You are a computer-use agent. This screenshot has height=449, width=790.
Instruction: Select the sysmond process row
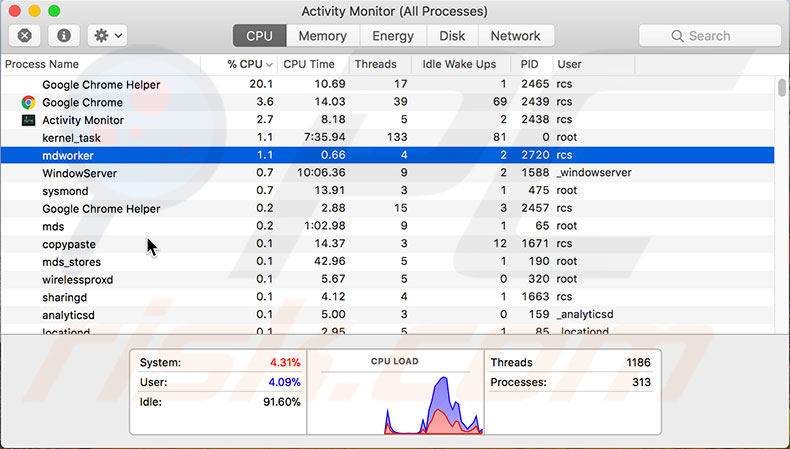coord(387,190)
